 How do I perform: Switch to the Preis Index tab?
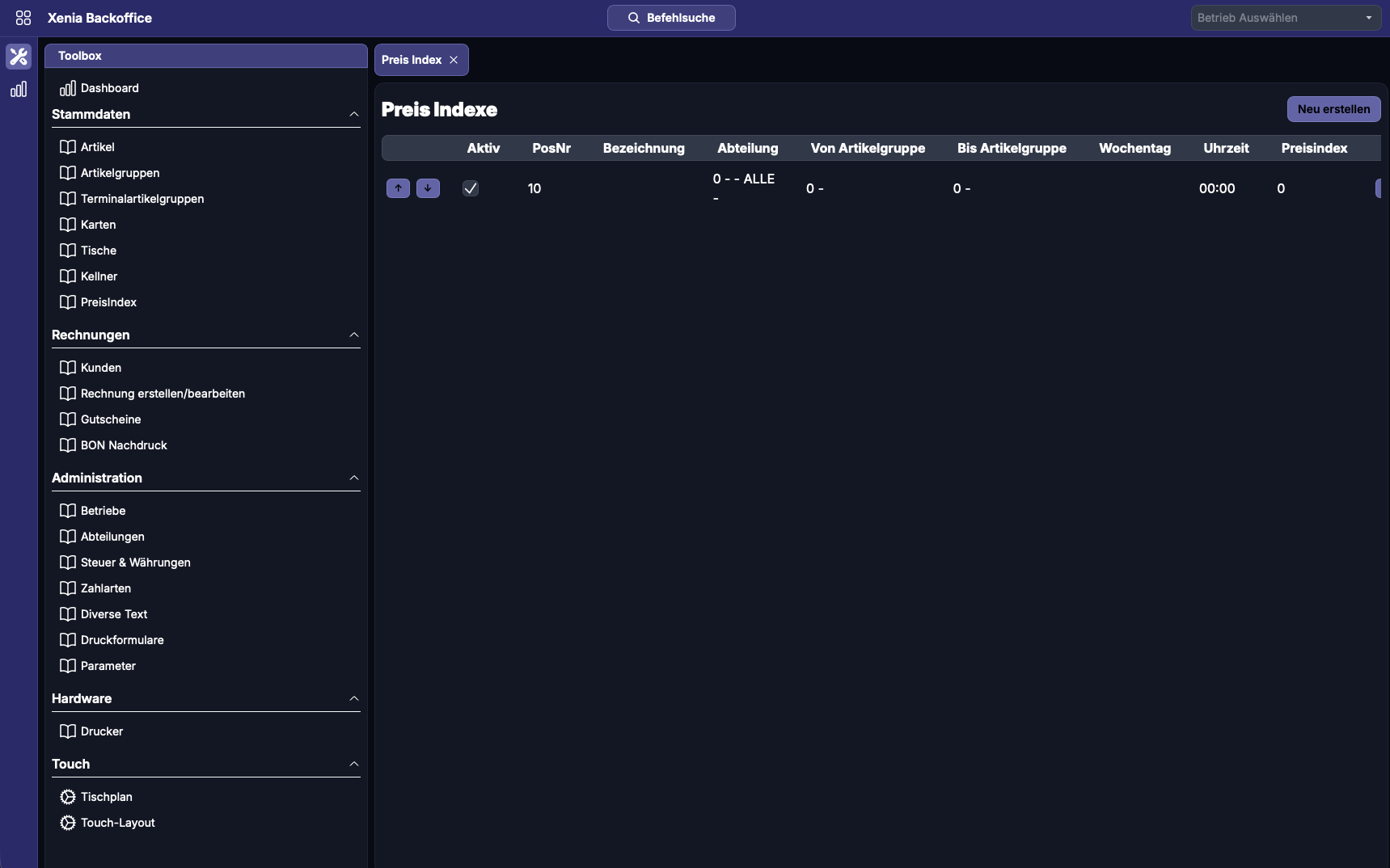tap(412, 60)
